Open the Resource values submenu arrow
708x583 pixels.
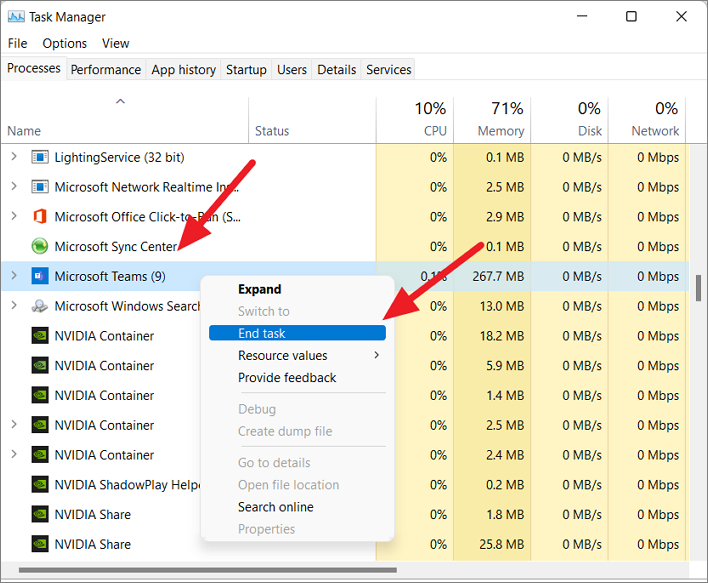point(377,355)
